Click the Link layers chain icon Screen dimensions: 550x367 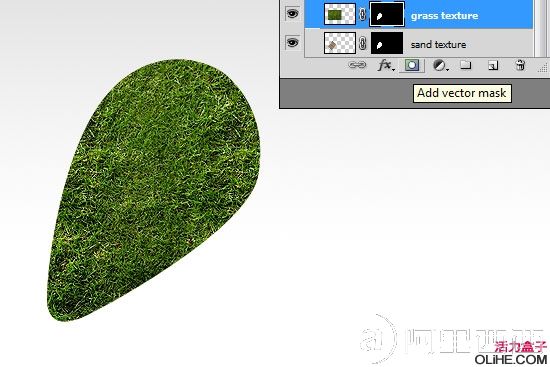tap(357, 65)
